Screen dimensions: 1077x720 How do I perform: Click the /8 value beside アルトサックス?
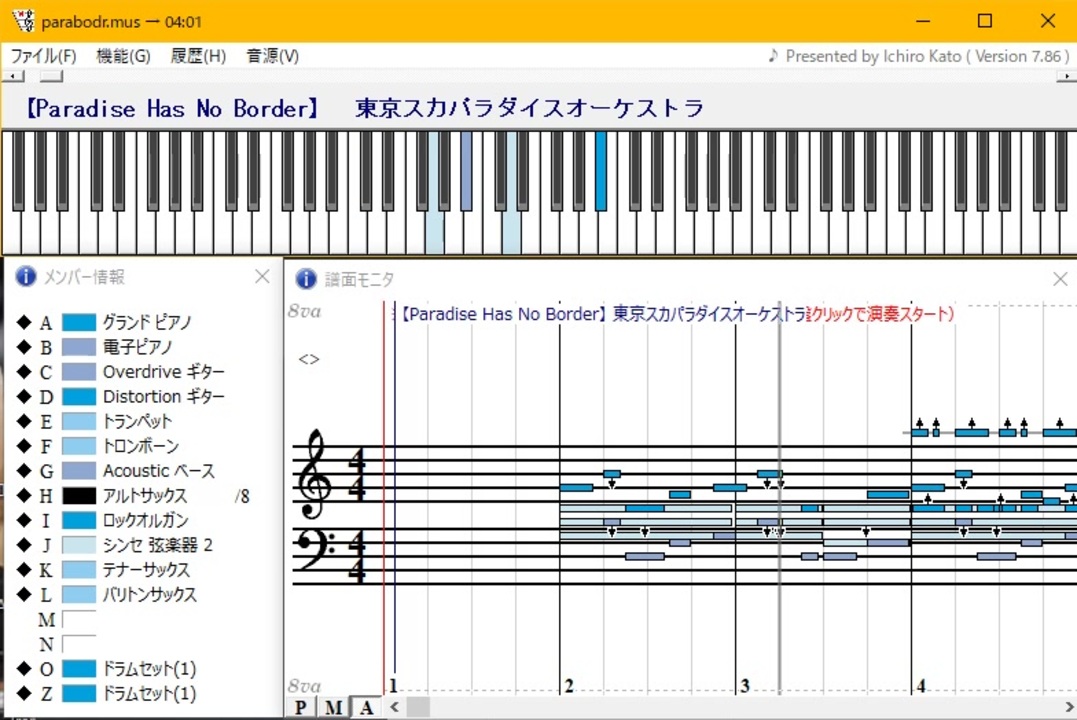pos(242,495)
